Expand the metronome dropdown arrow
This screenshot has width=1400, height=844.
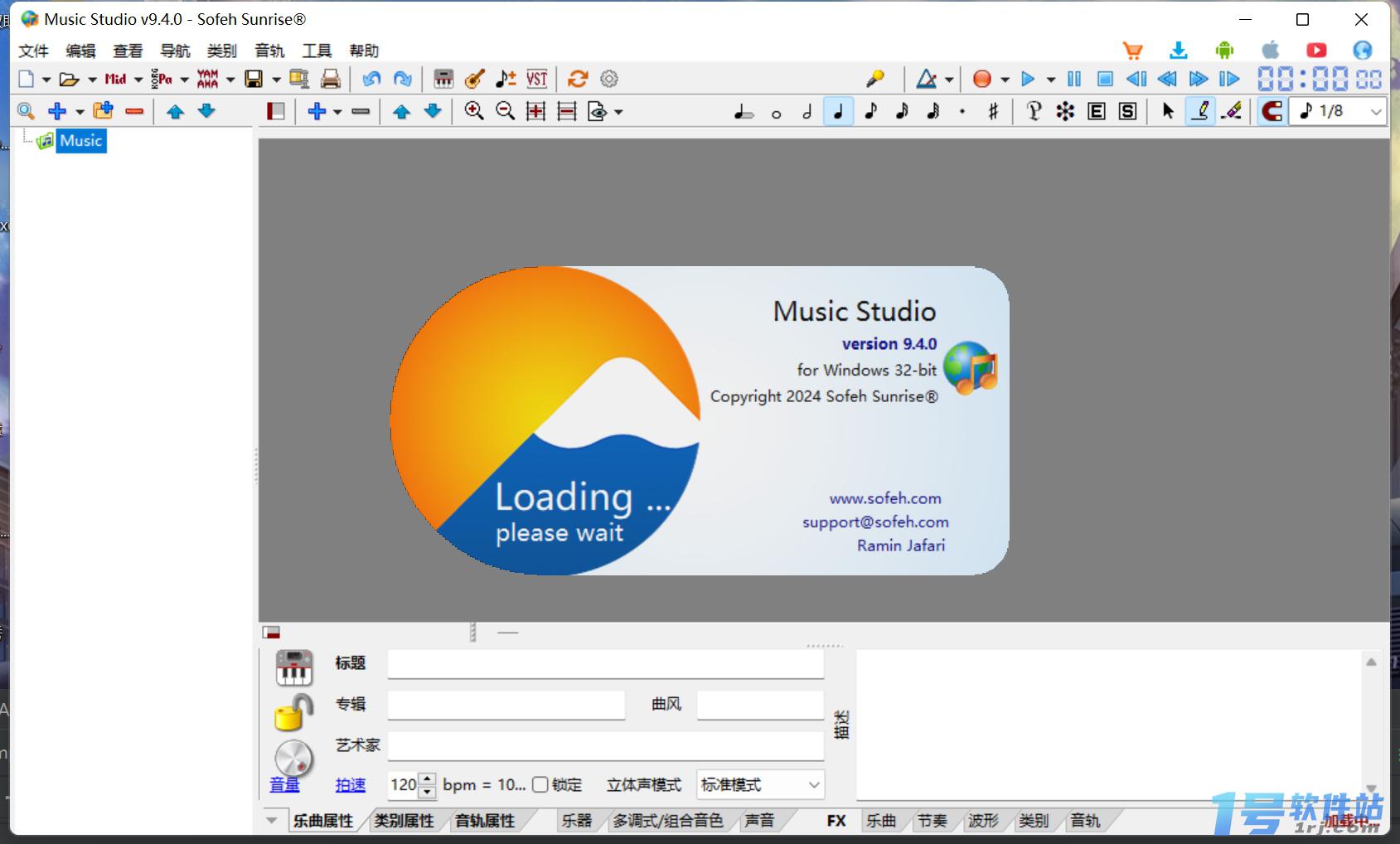coord(949,80)
